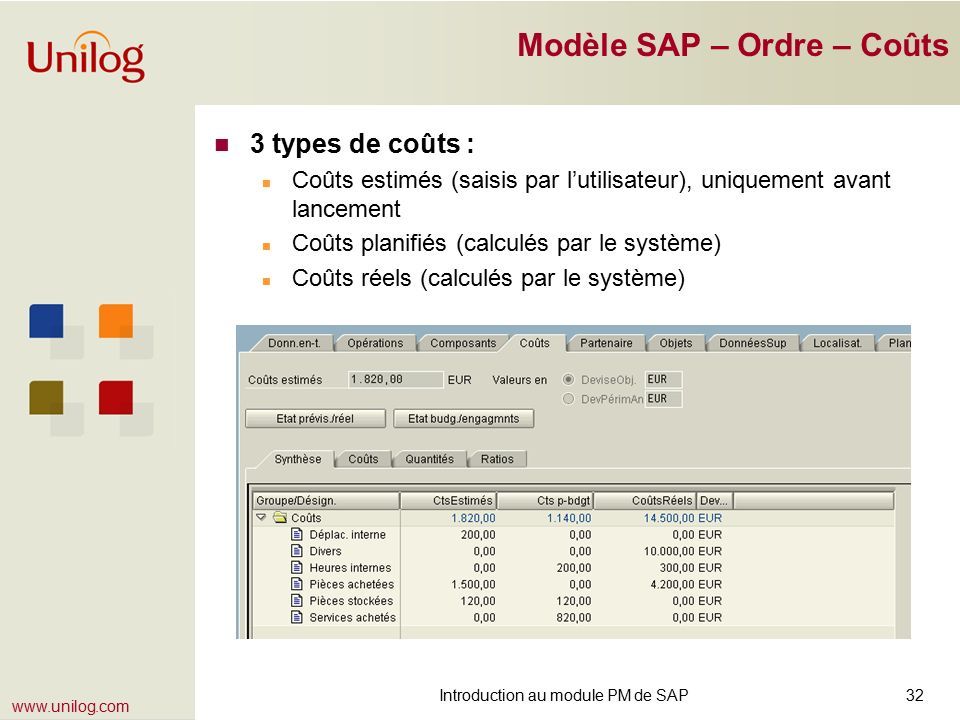Open the Composants tab
This screenshot has width=960, height=720.
coord(463,343)
